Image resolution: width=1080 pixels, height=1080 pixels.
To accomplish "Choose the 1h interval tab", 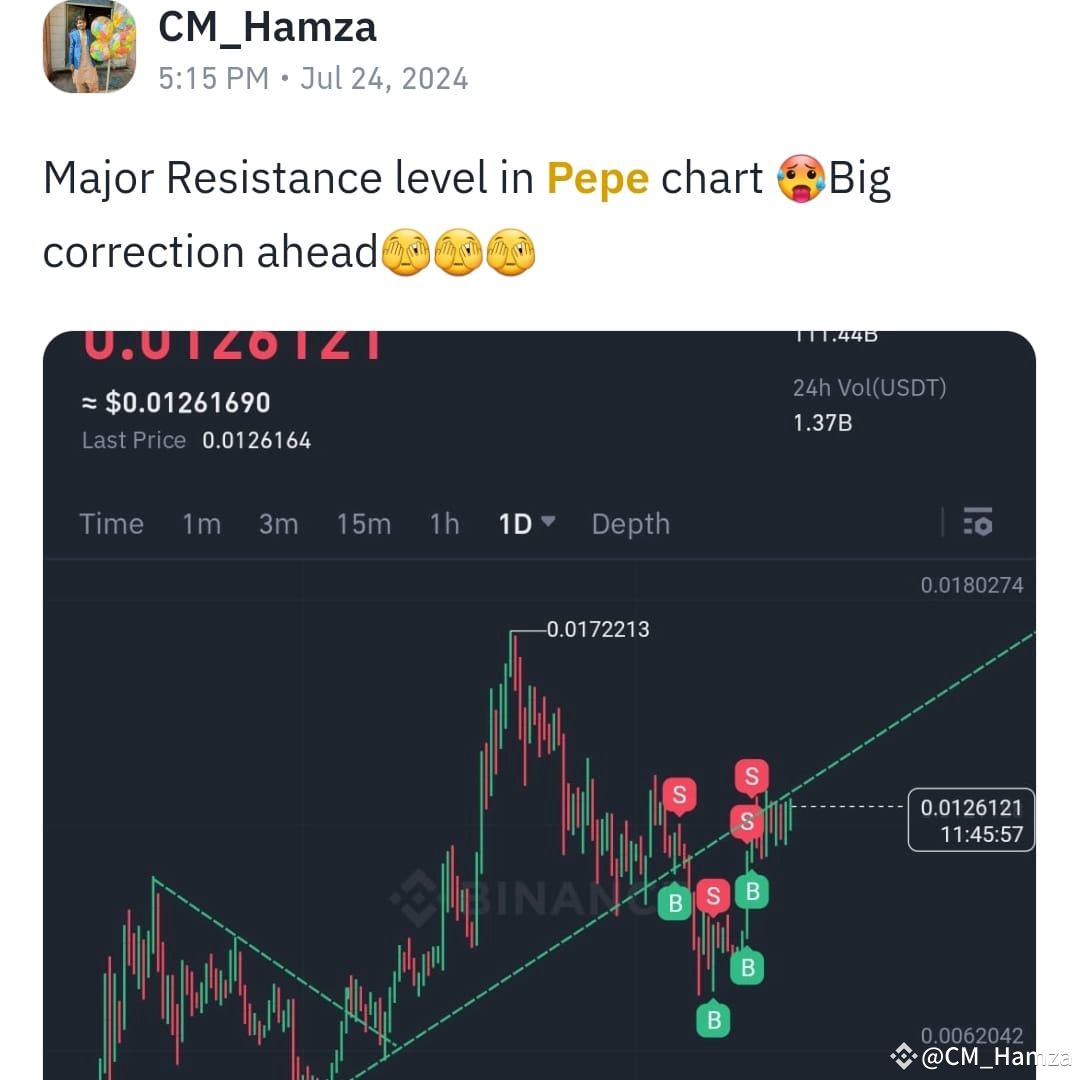I will click(x=444, y=524).
